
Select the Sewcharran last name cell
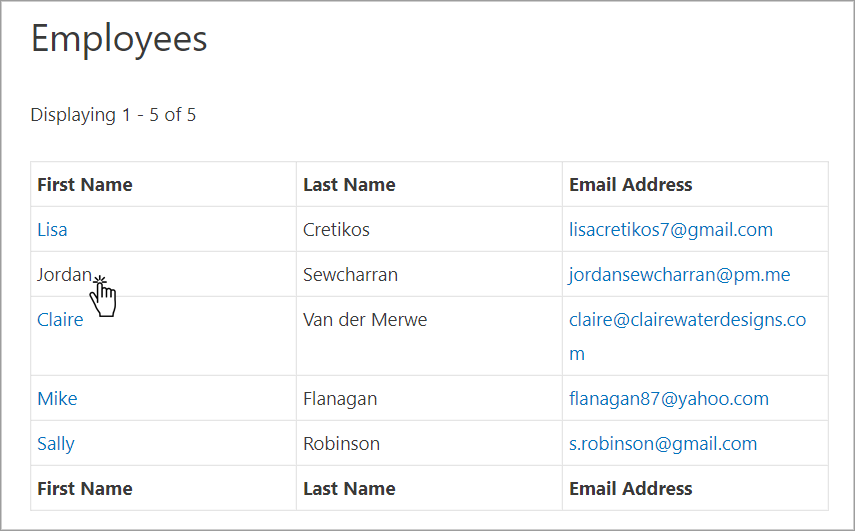352,274
